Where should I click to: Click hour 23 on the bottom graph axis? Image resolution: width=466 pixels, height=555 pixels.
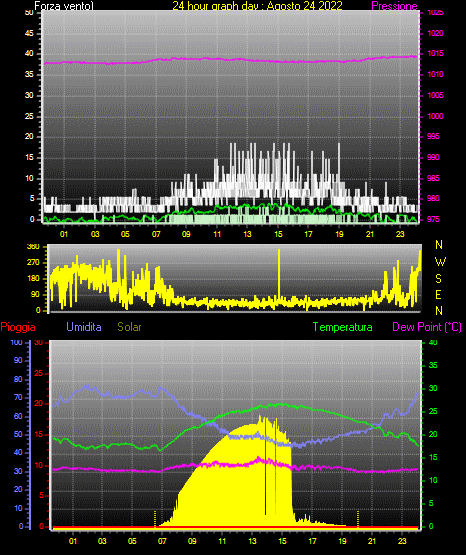pyautogui.click(x=402, y=541)
